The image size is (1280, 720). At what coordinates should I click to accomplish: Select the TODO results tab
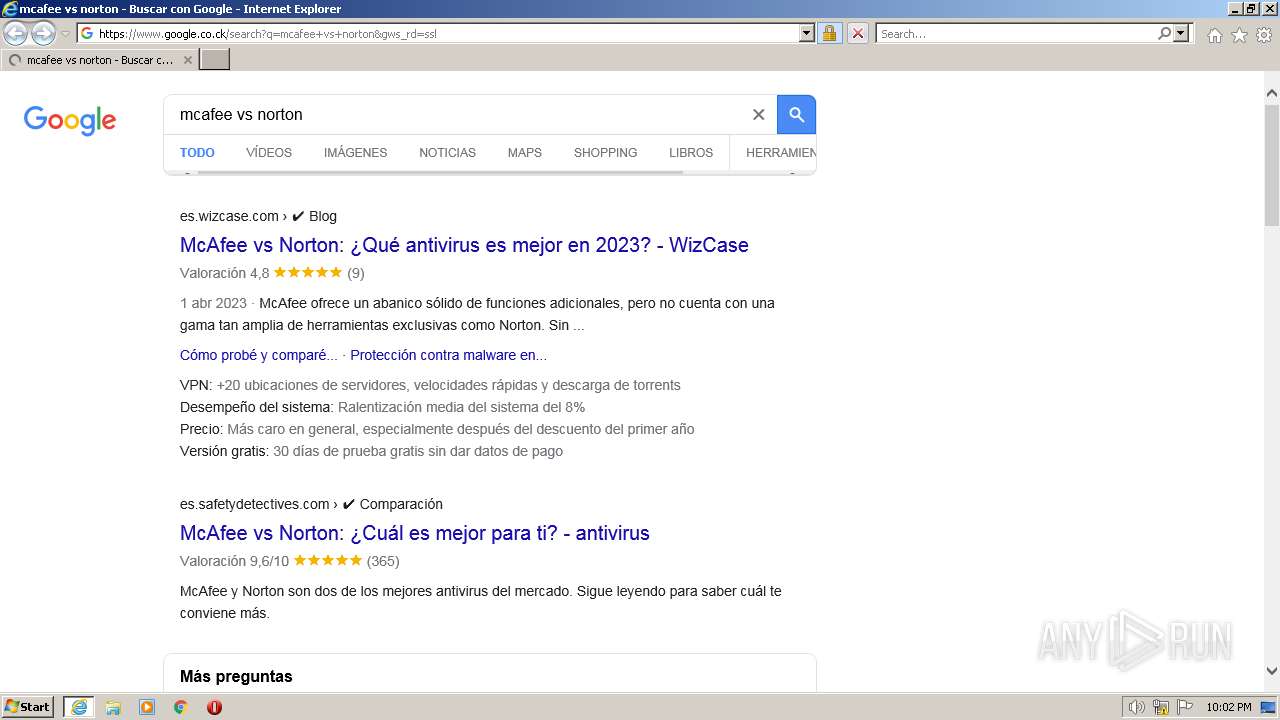coord(197,153)
